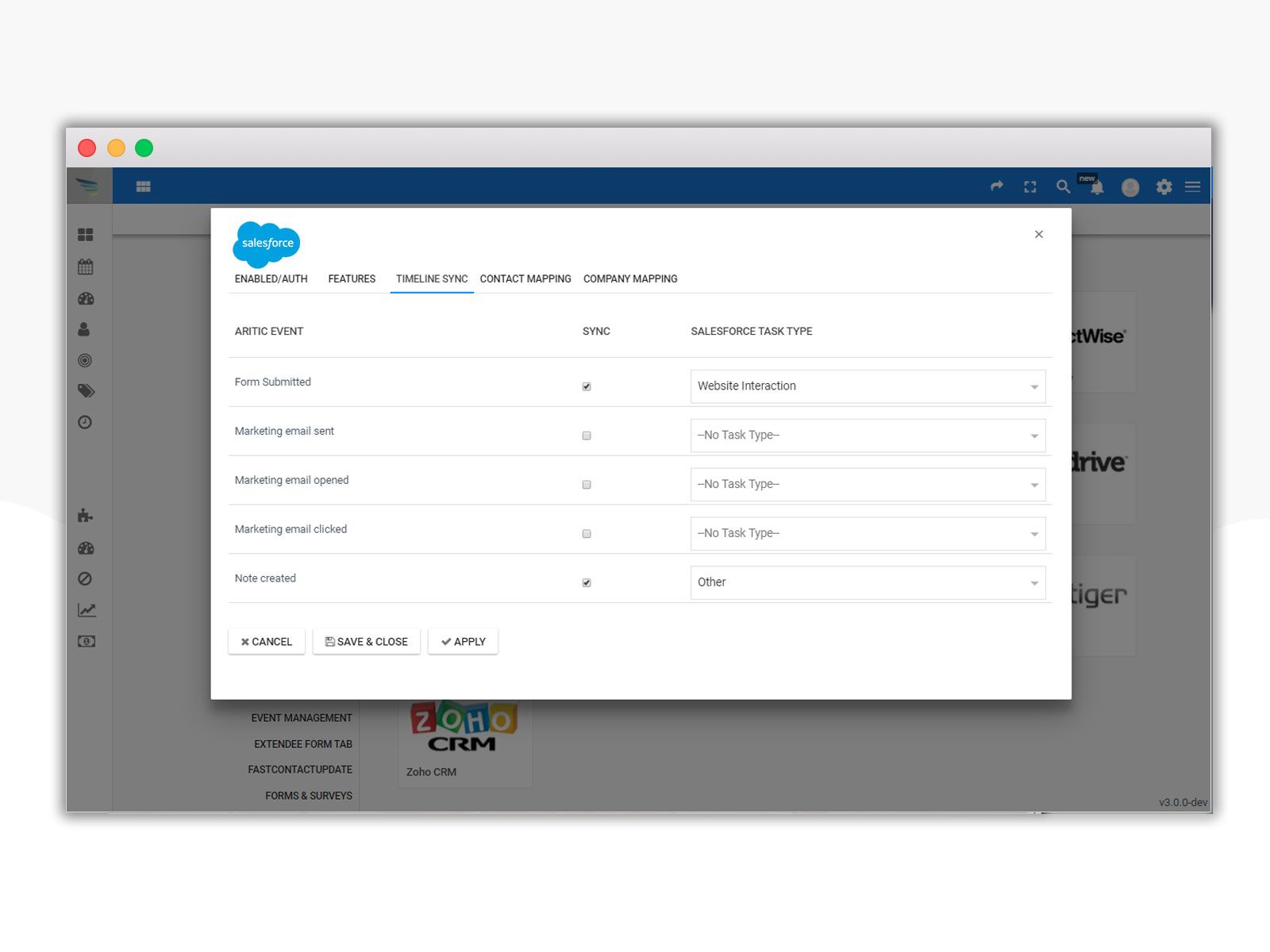The width and height of the screenshot is (1270, 952).
Task: Open the upper gauge icon in sidebar
Action: click(86, 299)
